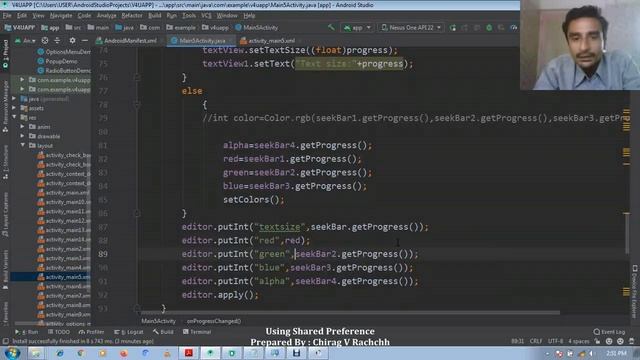Image resolution: width=640 pixels, height=360 pixels.
Task: Click the vertical editor scrollbar
Action: tap(627, 233)
